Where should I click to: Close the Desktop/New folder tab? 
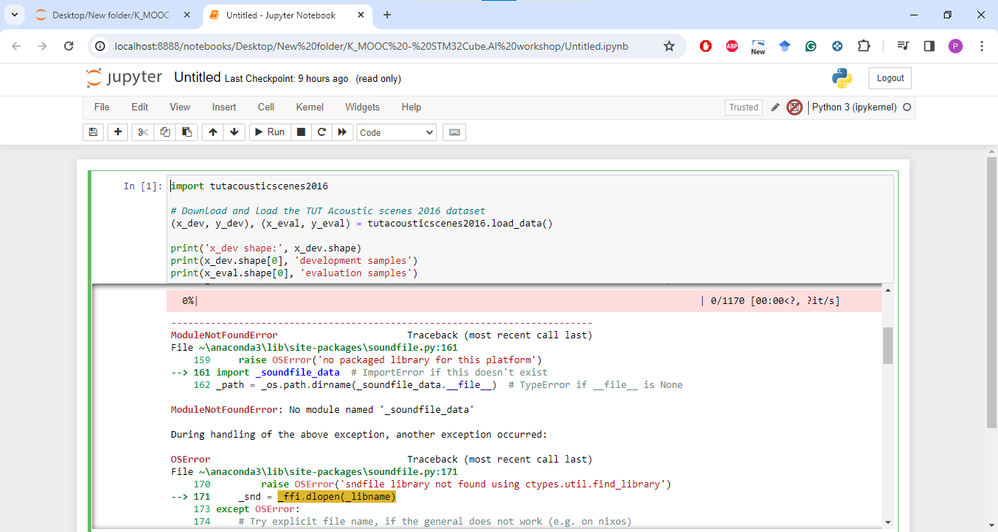click(186, 15)
